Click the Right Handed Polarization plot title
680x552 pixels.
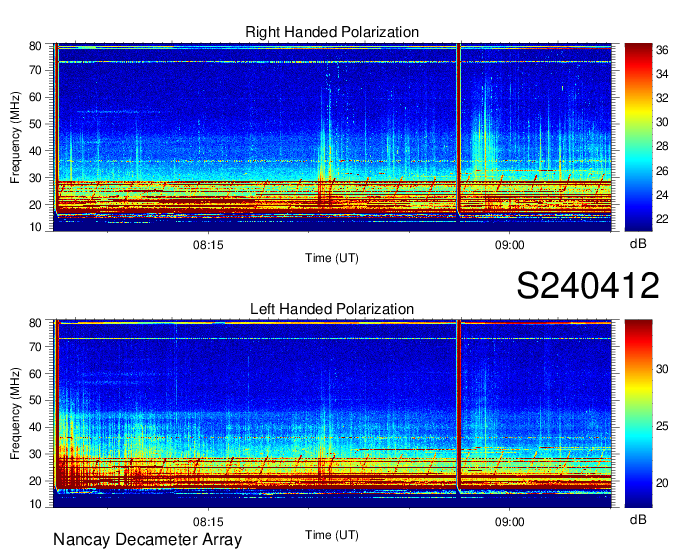(332, 32)
